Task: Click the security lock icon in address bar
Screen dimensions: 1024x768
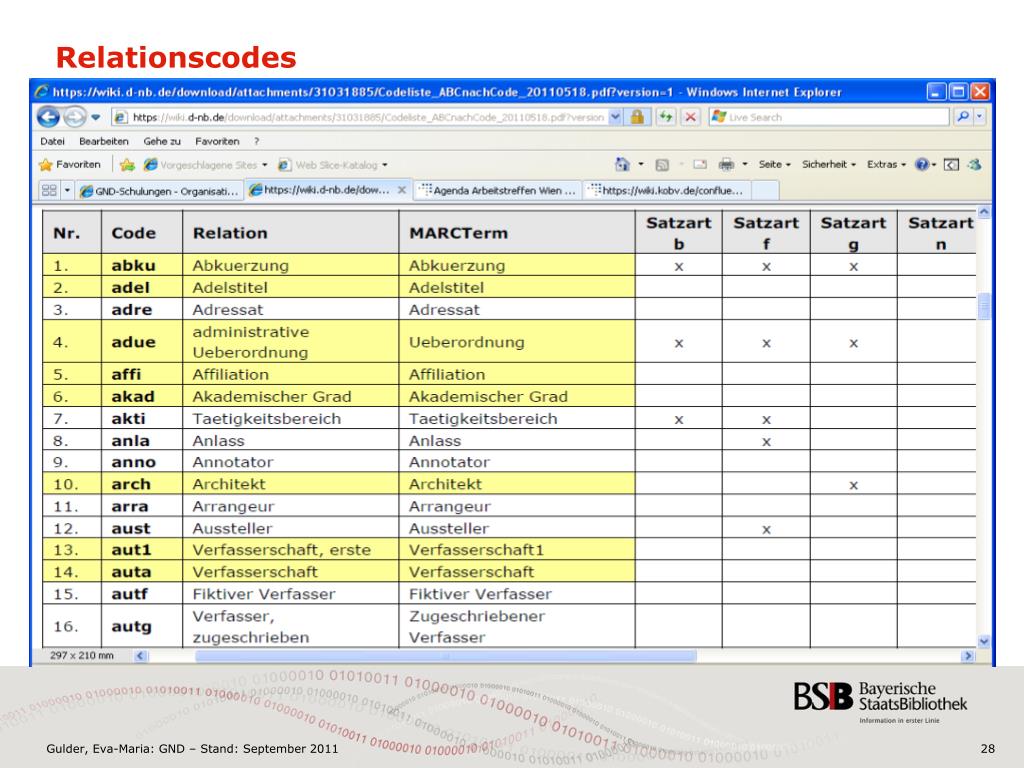Action: tap(637, 117)
